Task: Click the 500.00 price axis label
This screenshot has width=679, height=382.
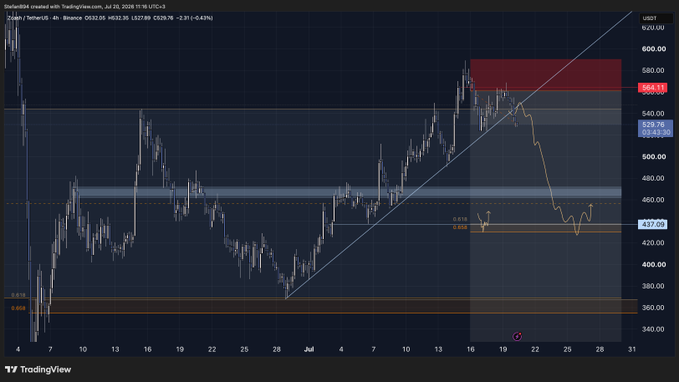Action: [653, 157]
